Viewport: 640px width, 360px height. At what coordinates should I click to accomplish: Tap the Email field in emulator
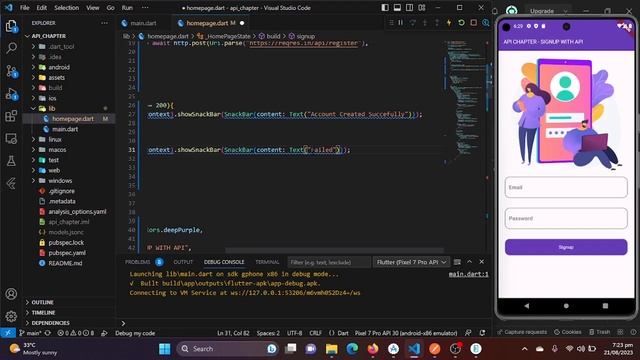point(566,187)
